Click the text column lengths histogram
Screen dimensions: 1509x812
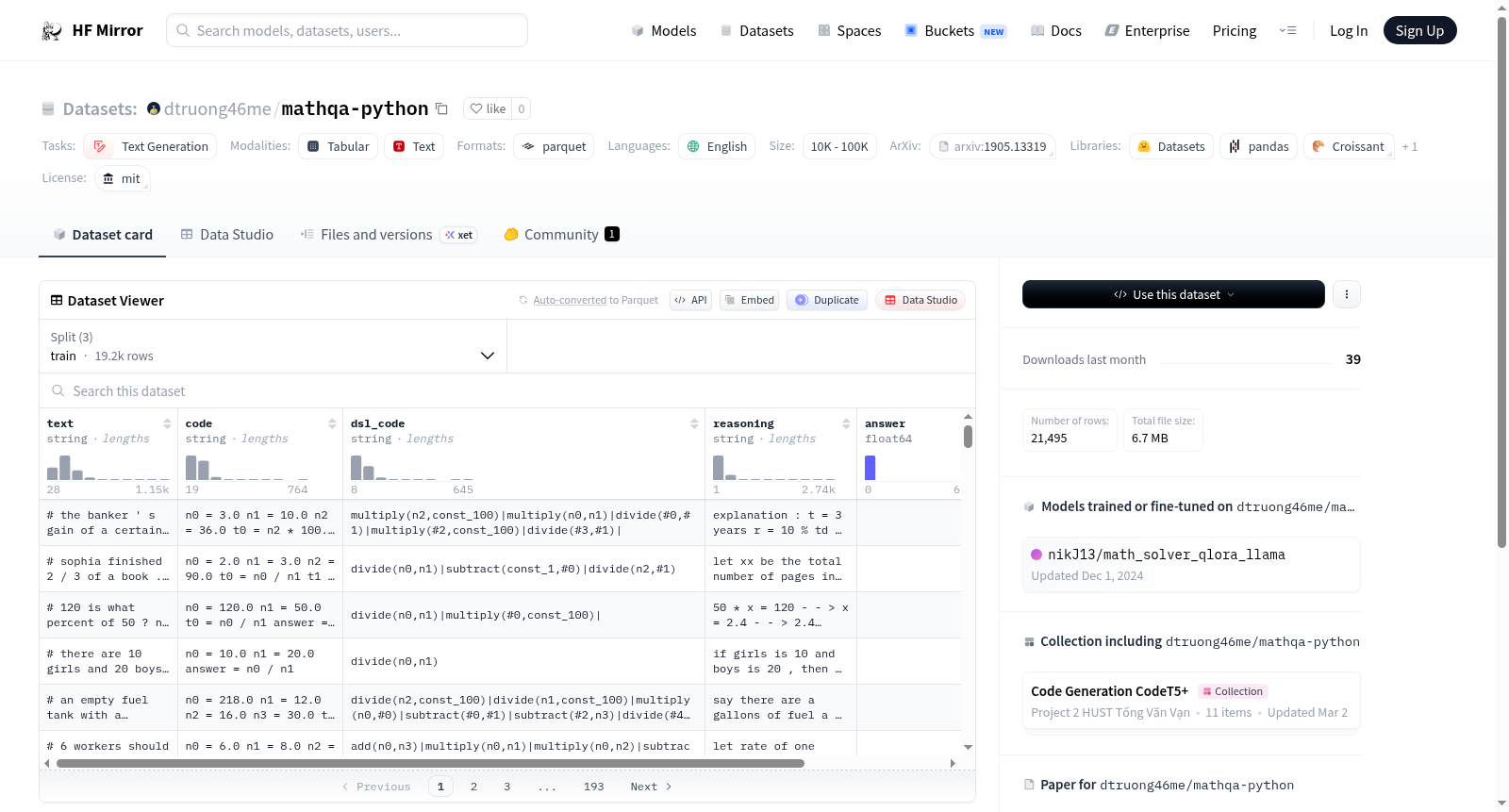108,468
